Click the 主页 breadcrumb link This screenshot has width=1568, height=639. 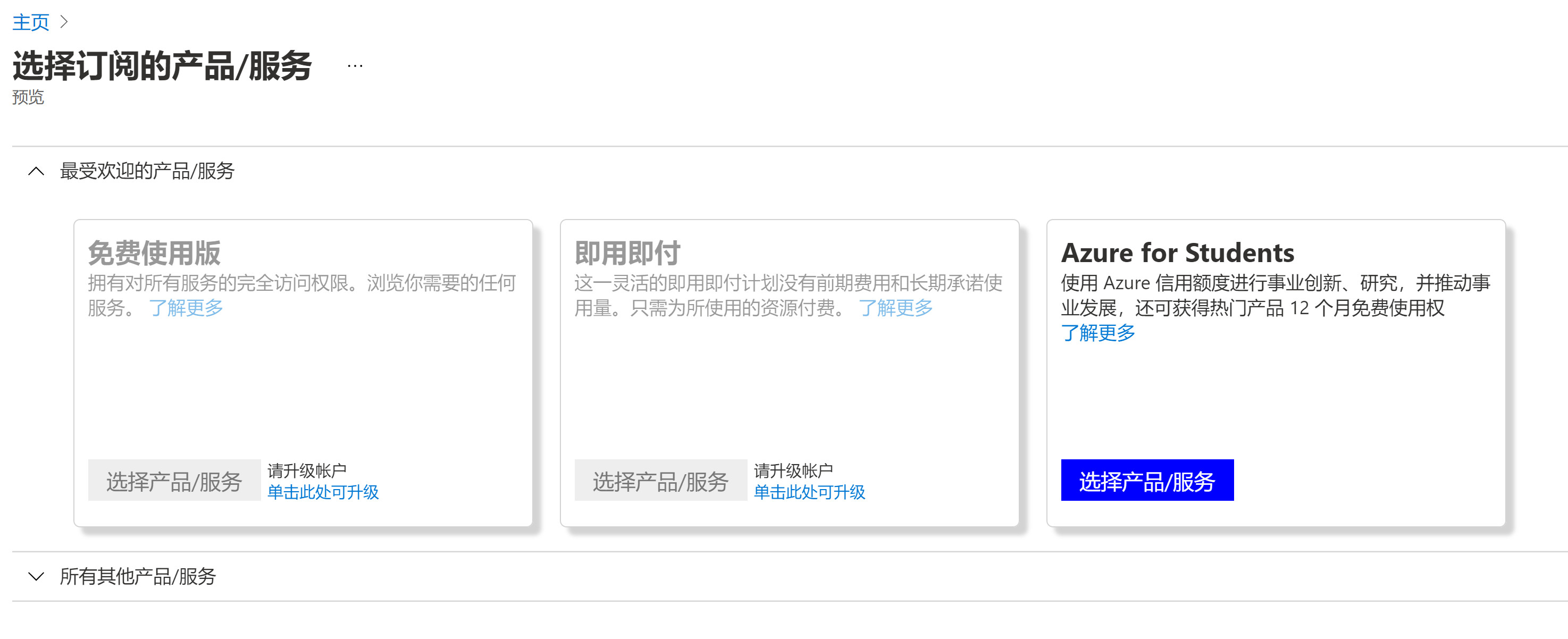click(30, 22)
